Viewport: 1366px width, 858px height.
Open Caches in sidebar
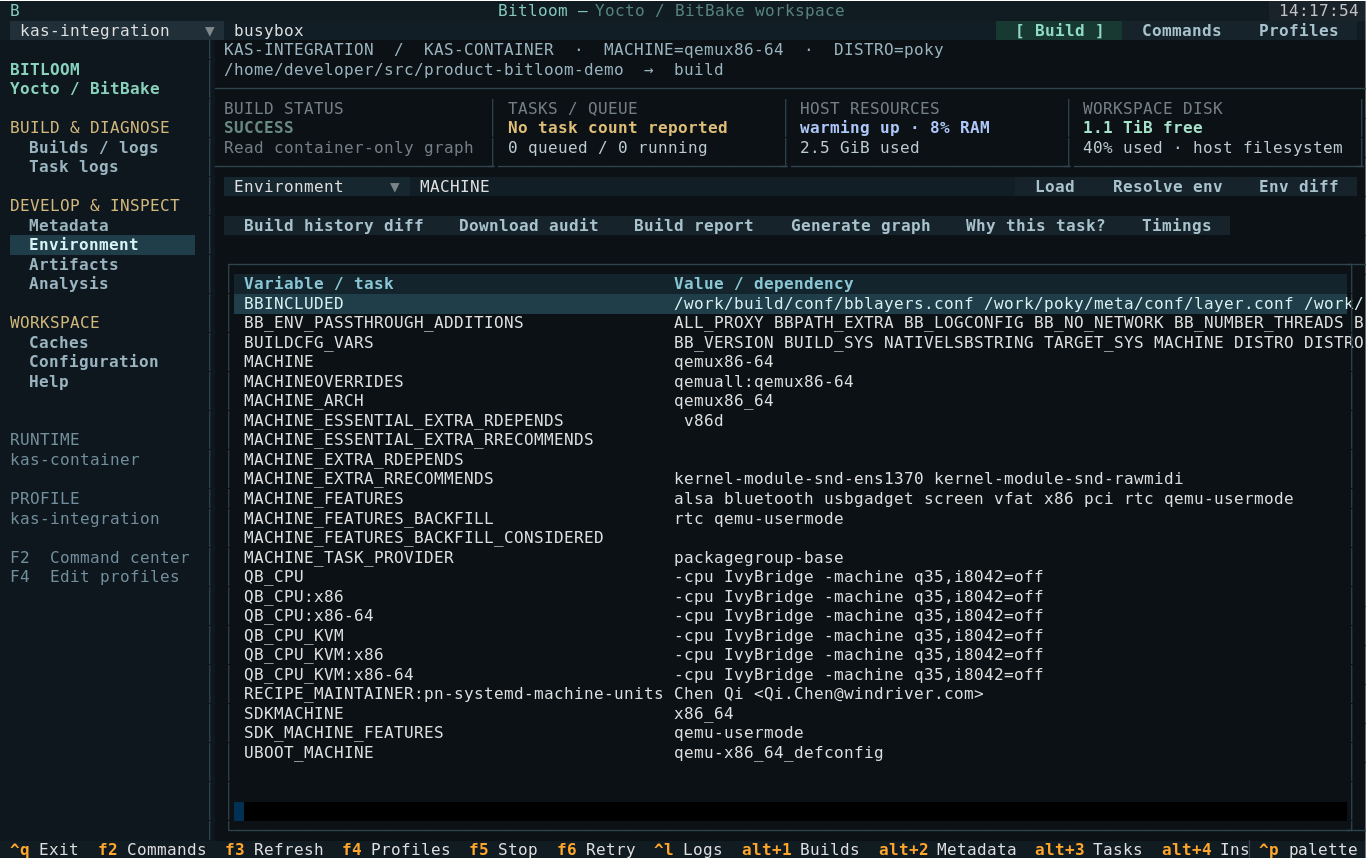(x=58, y=343)
